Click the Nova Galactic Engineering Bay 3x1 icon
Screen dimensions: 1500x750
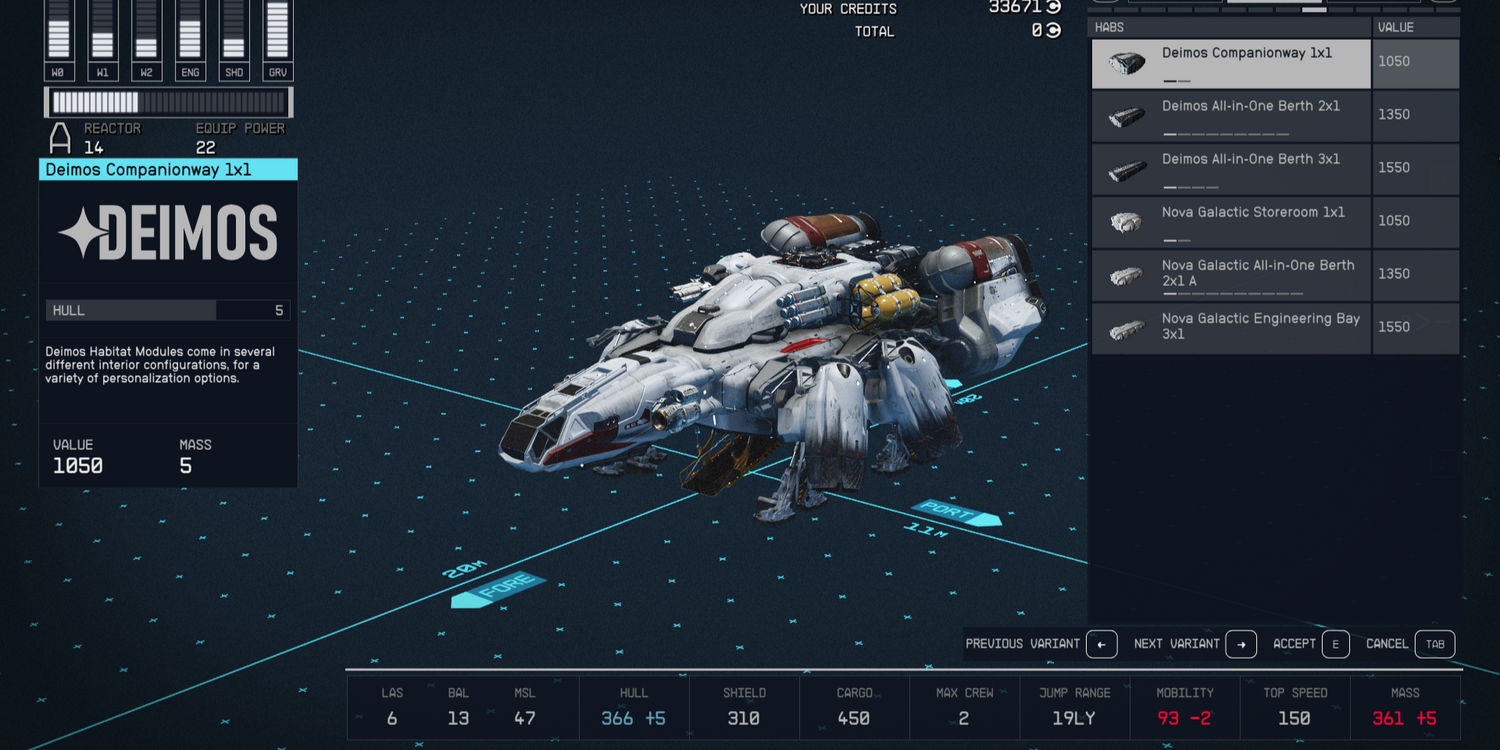(1127, 328)
